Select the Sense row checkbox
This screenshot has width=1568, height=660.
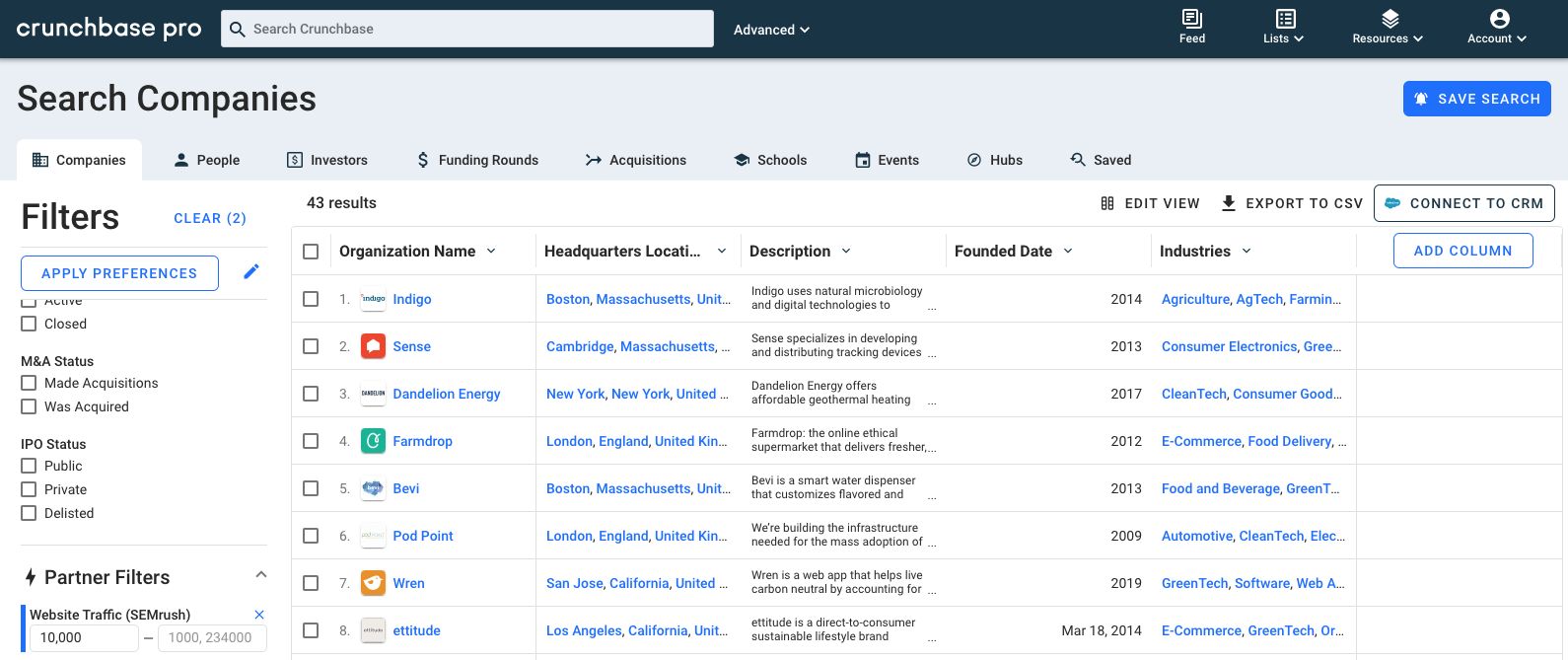coord(311,346)
